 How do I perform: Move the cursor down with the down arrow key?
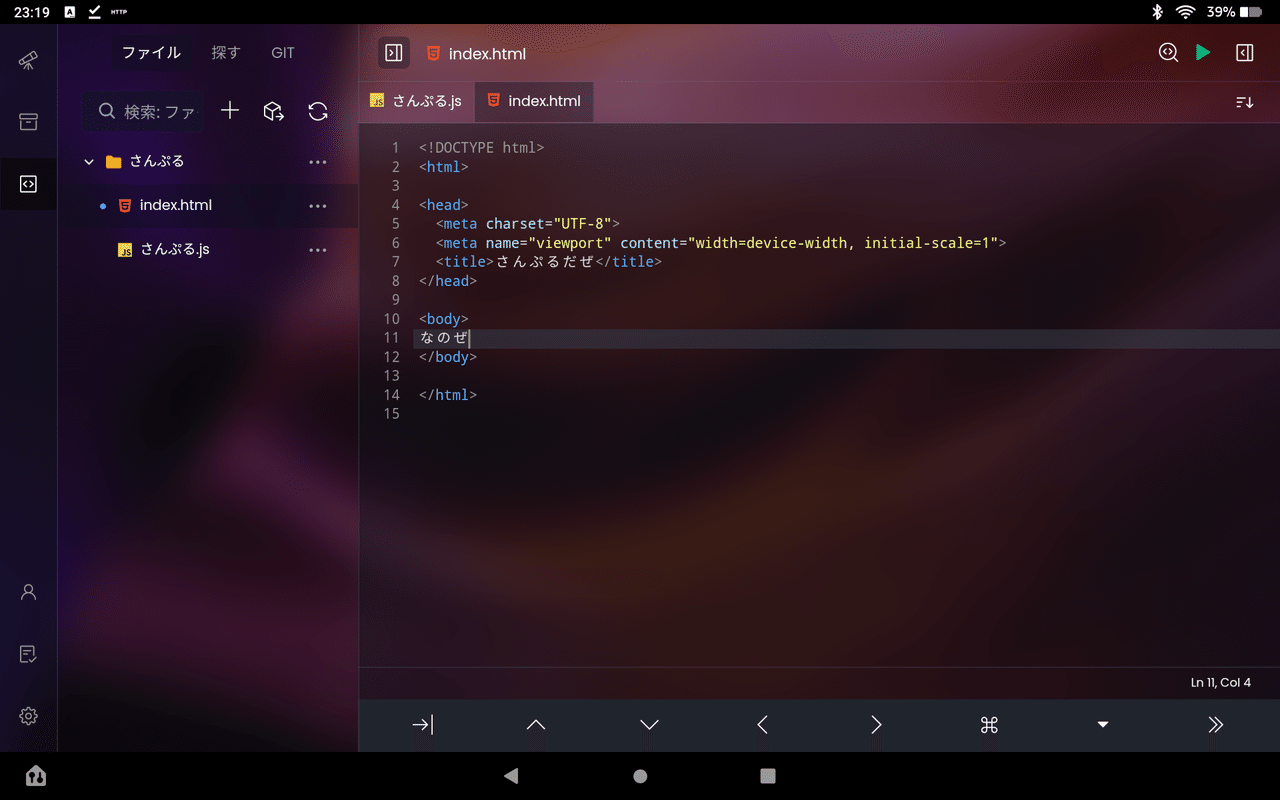[x=649, y=725]
